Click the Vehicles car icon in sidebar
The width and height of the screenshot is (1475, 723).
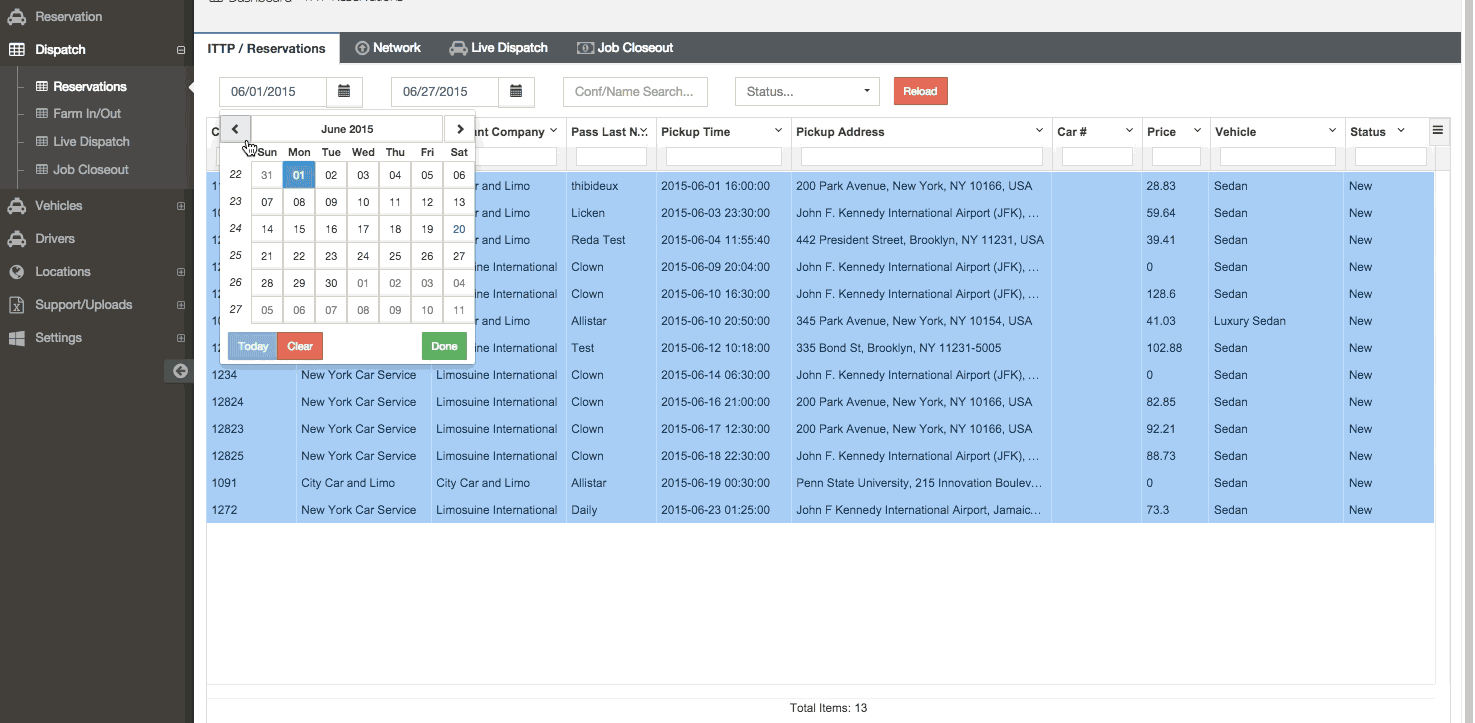[17, 206]
